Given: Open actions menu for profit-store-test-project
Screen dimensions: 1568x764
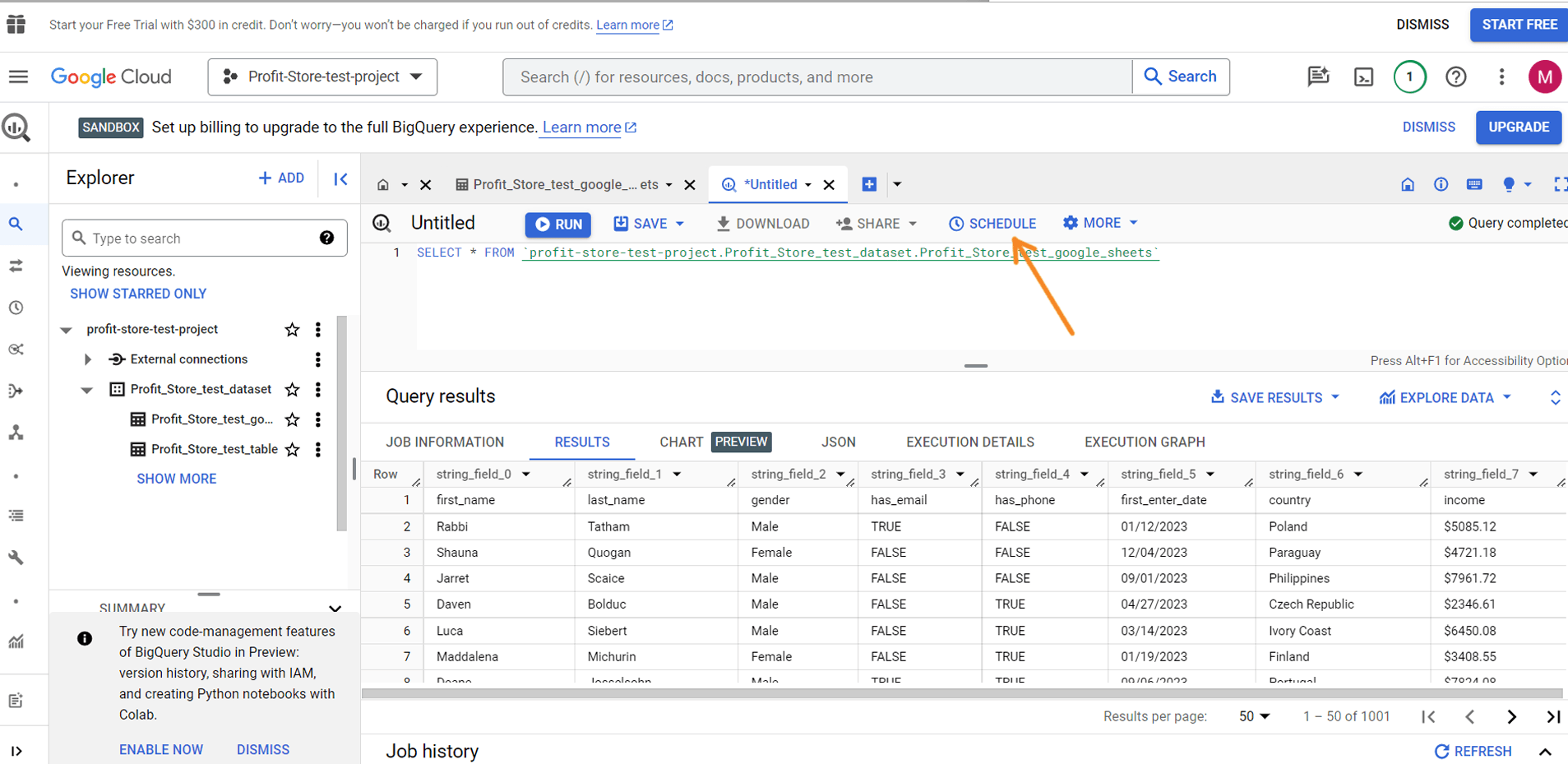Looking at the screenshot, I should pyautogui.click(x=318, y=330).
